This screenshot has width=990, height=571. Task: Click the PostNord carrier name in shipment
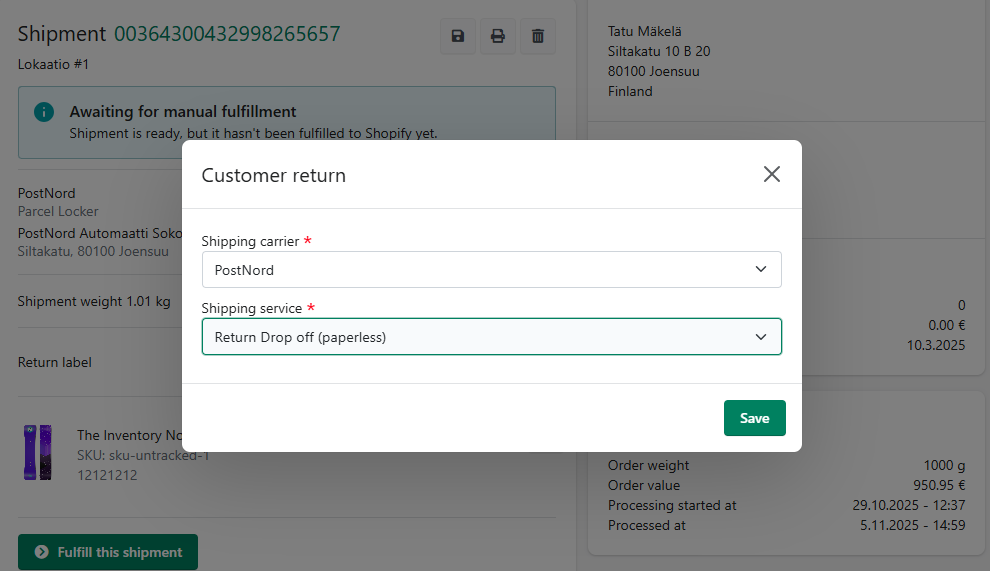pos(46,193)
